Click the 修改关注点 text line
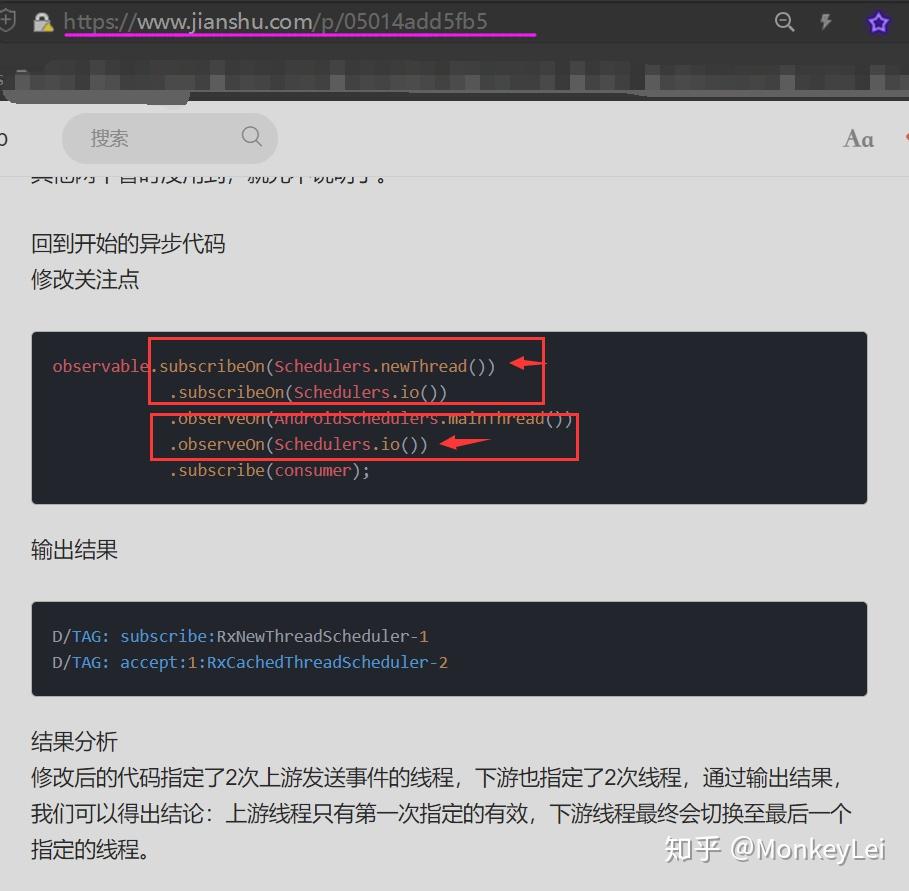Viewport: 909px width, 891px height. (85, 280)
